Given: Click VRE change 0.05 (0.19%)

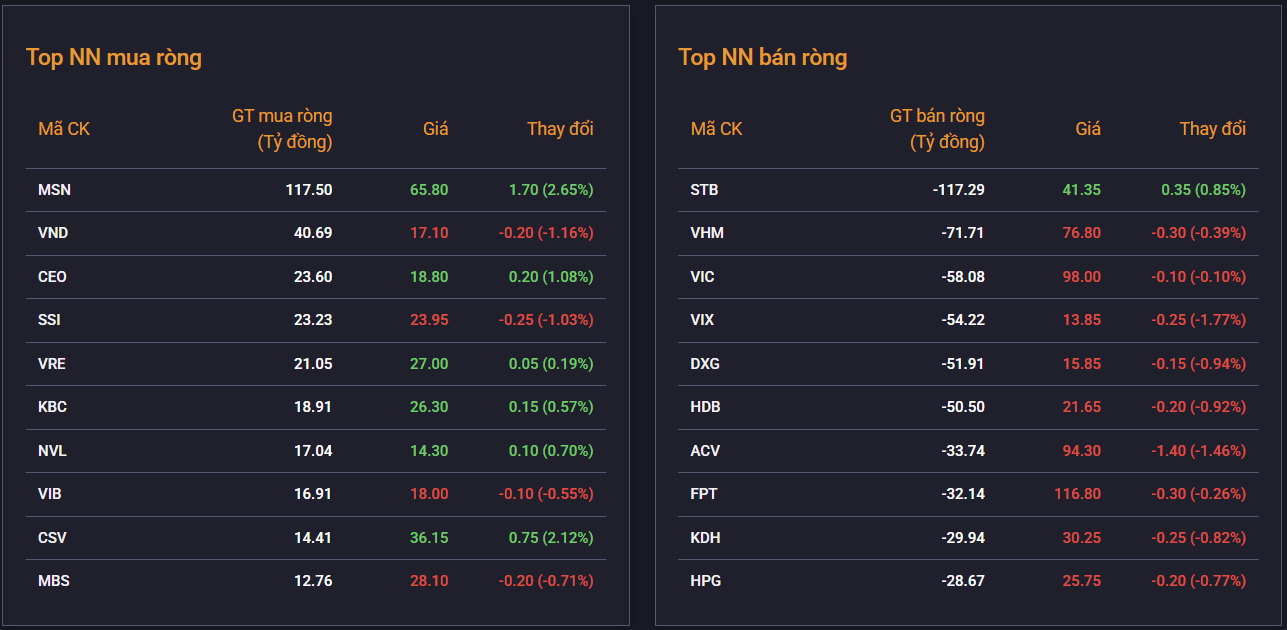Looking at the screenshot, I should 551,364.
